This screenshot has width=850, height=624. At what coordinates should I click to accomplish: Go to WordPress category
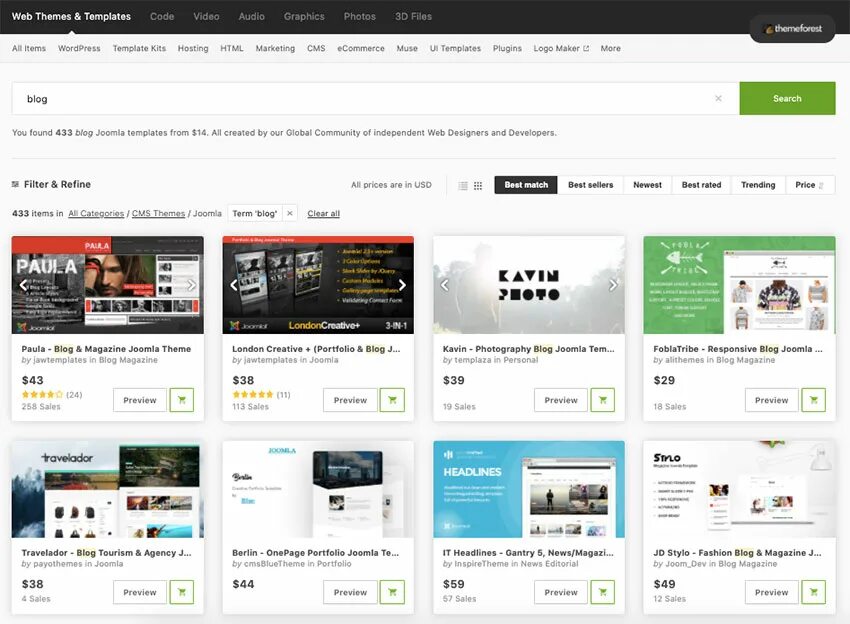pyautogui.click(x=79, y=48)
